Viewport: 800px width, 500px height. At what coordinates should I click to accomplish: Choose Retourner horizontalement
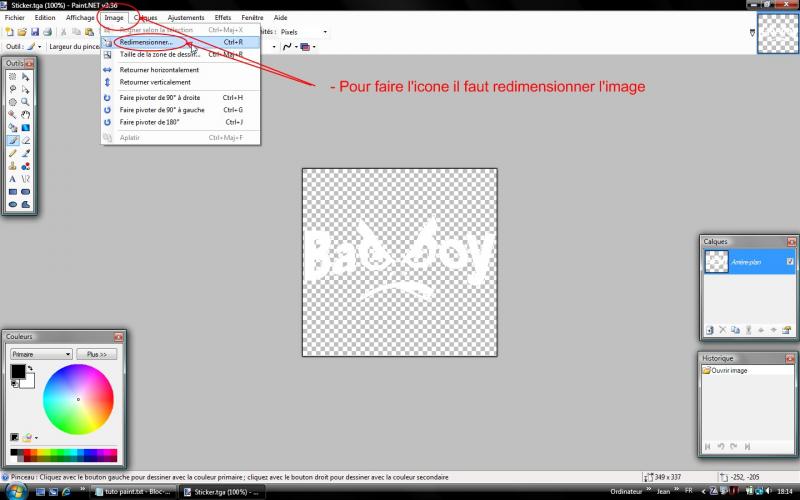(181, 69)
